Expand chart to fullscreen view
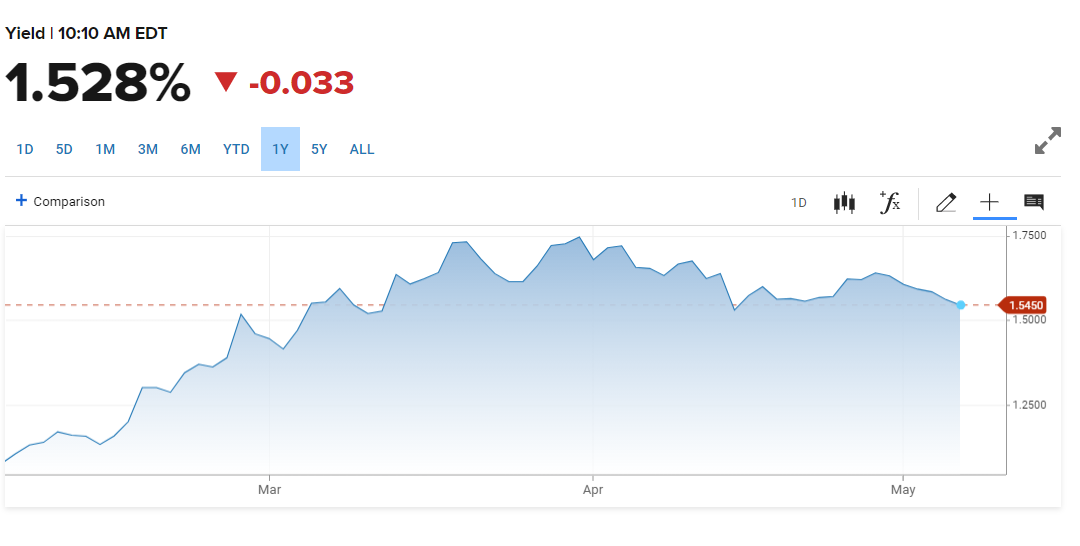This screenshot has height=546, width=1080. [x=1047, y=141]
